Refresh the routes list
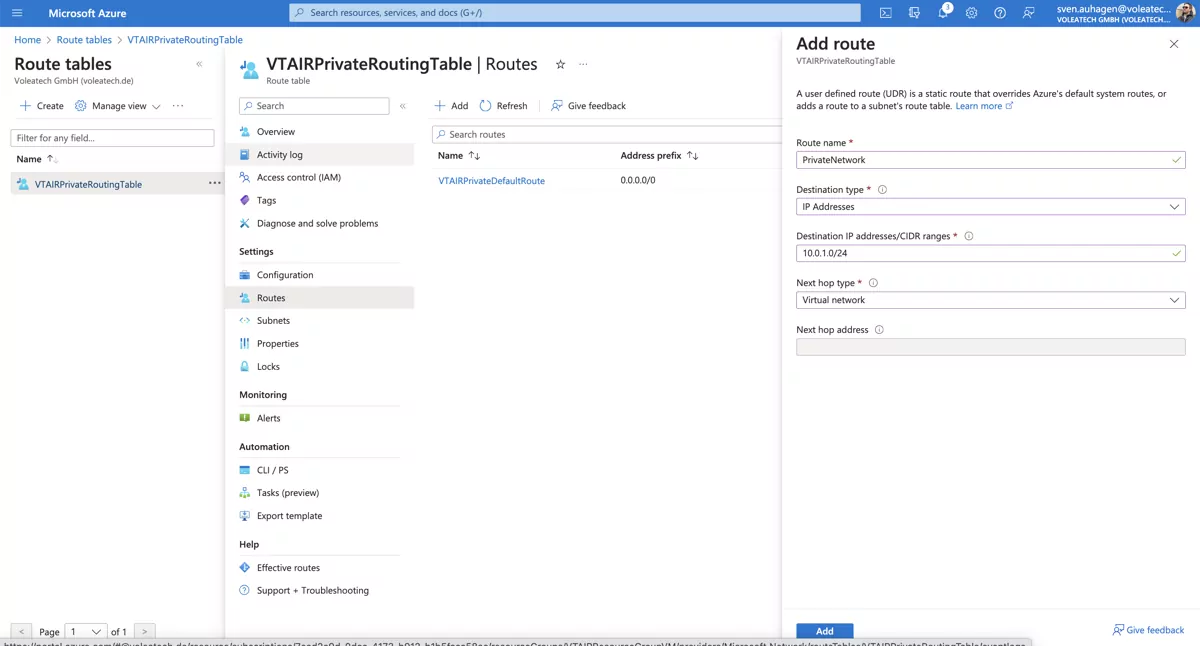This screenshot has height=646, width=1200. [504, 105]
